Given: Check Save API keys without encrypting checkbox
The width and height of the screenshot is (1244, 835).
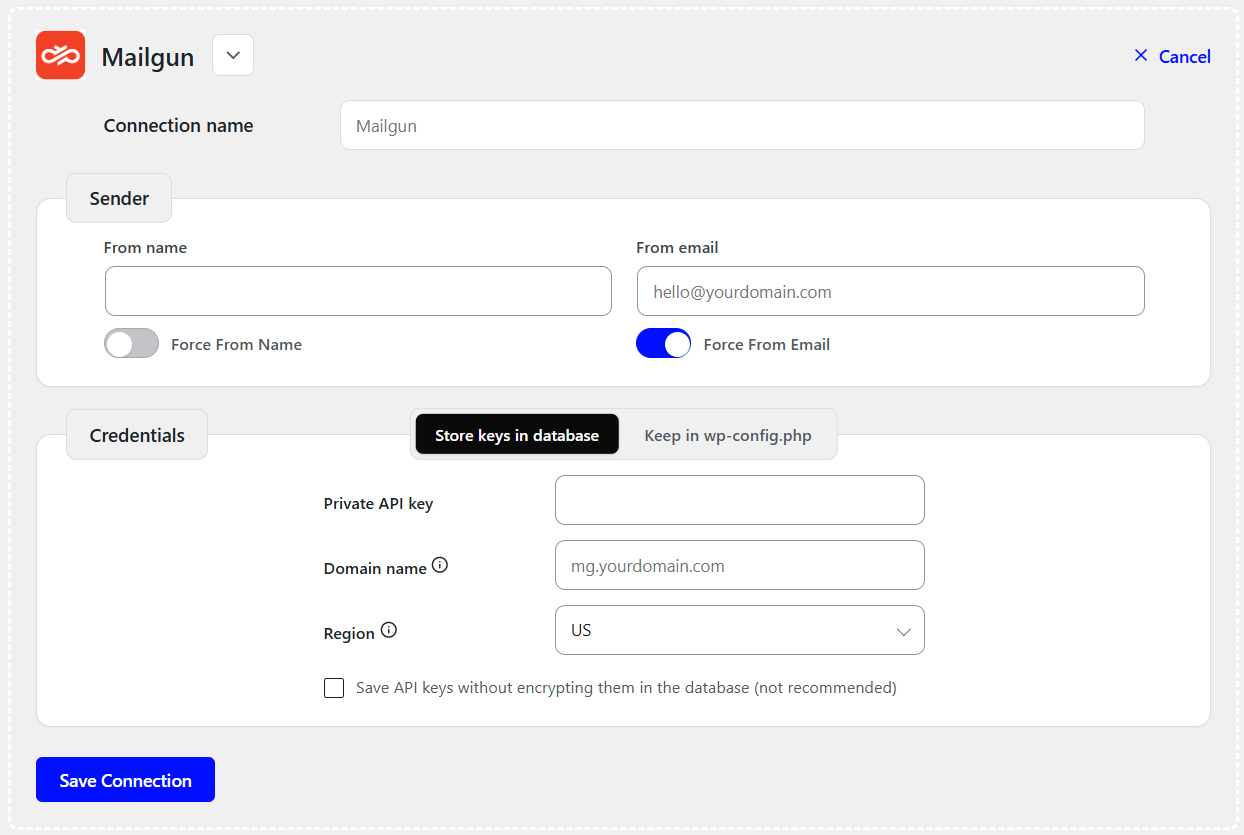Looking at the screenshot, I should click(334, 688).
